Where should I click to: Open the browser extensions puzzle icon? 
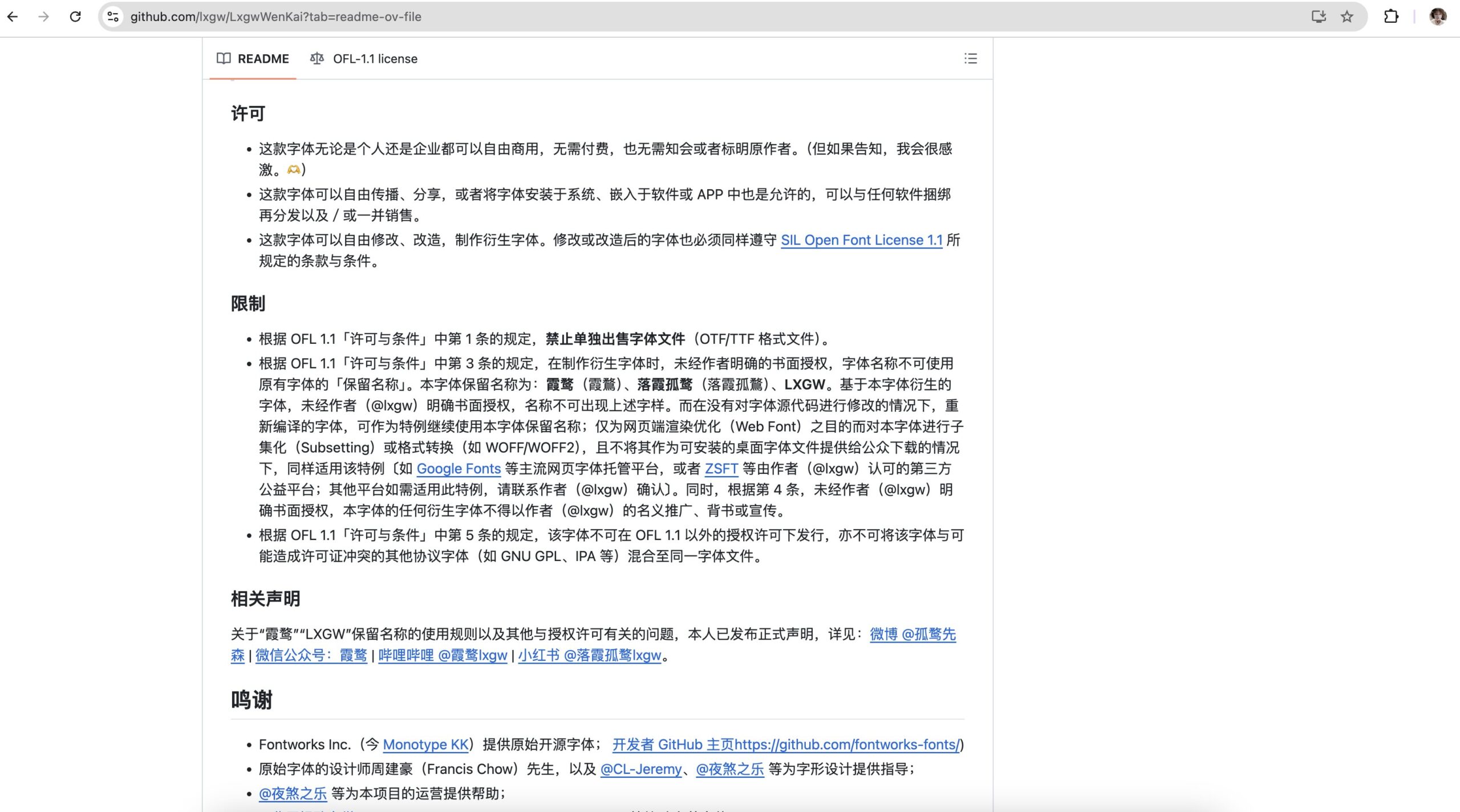point(1391,17)
